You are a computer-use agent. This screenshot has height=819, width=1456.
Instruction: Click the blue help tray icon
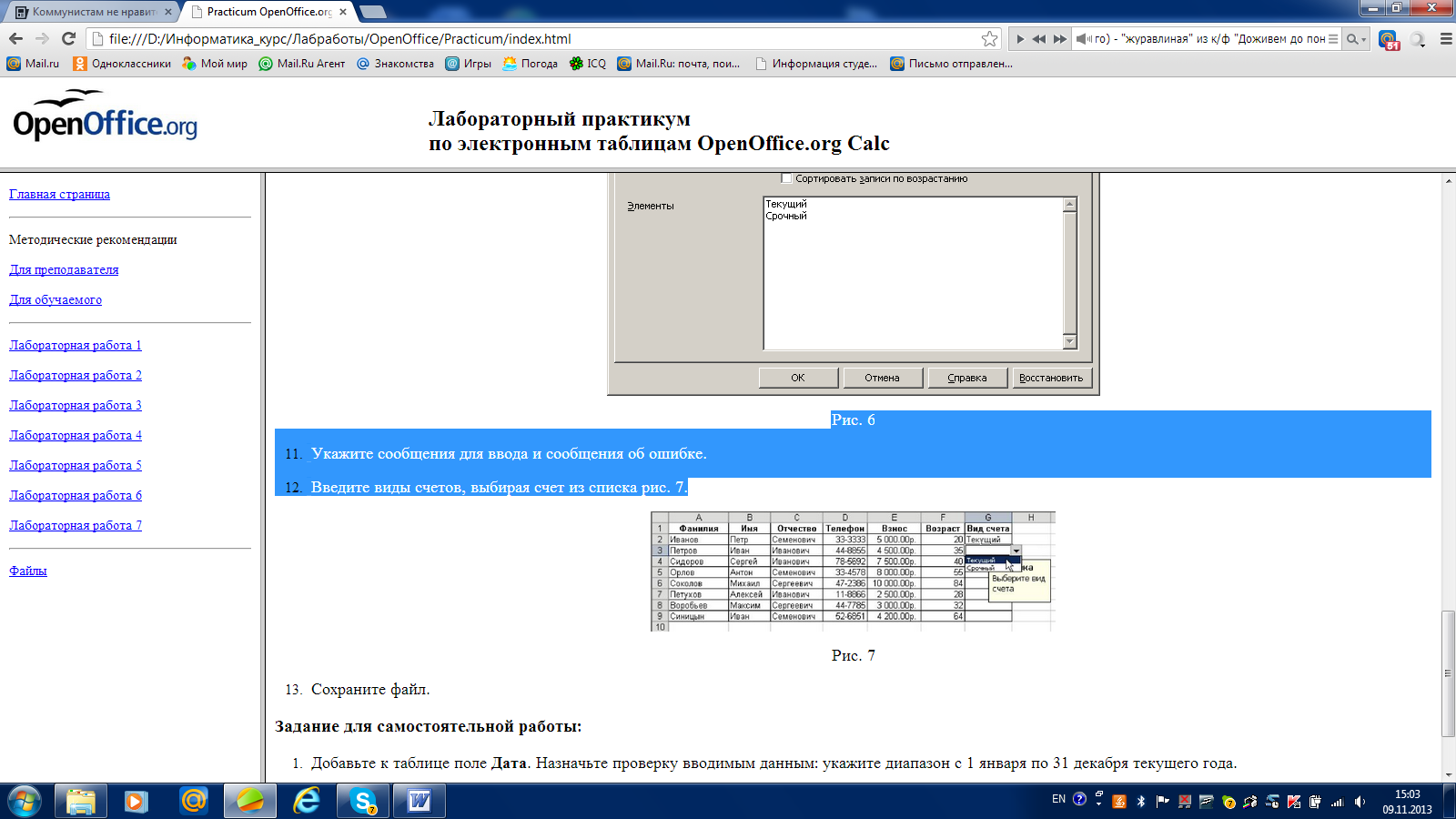(x=1079, y=799)
